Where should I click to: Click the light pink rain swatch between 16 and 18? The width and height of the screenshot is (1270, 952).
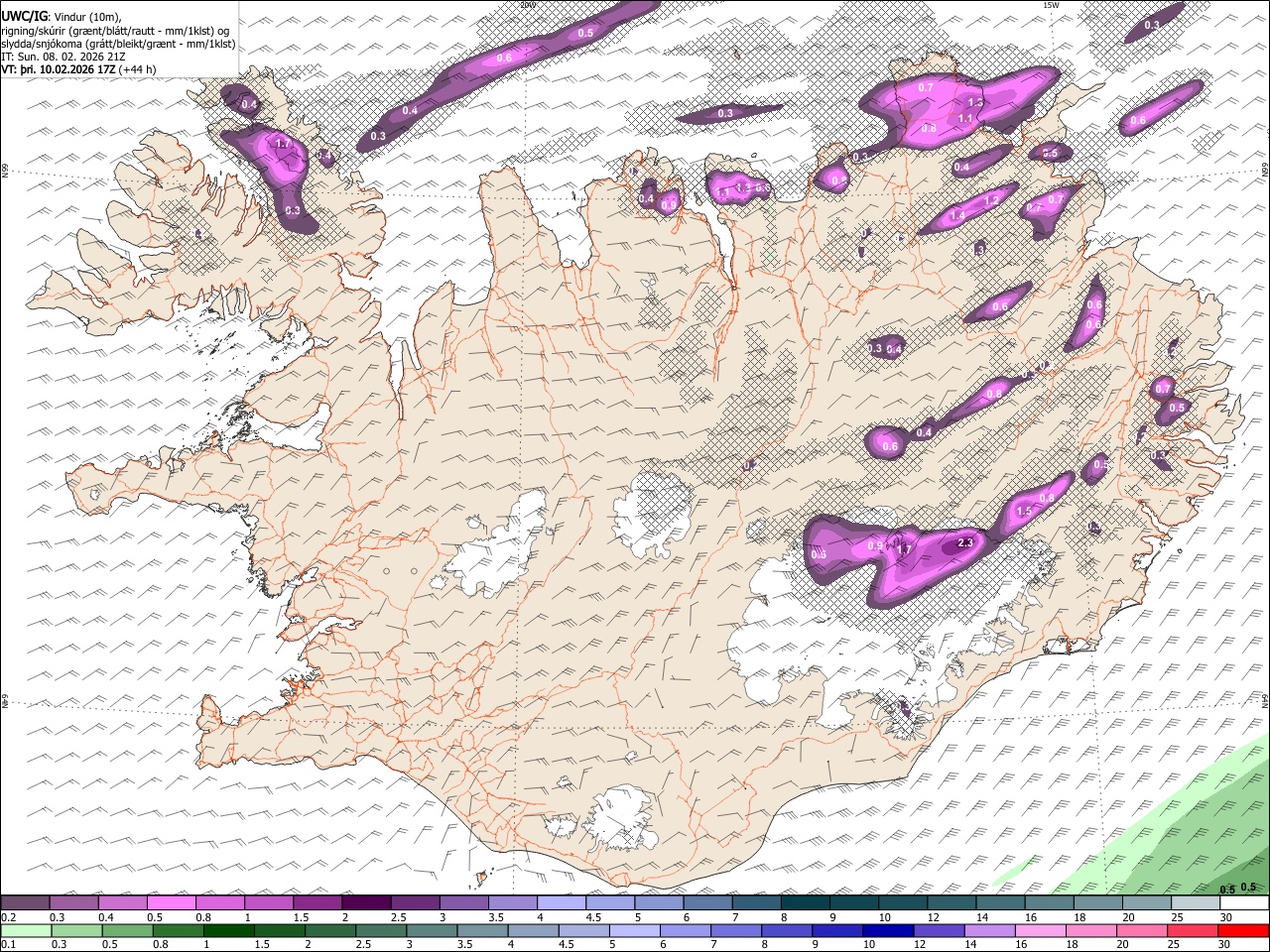click(1042, 931)
